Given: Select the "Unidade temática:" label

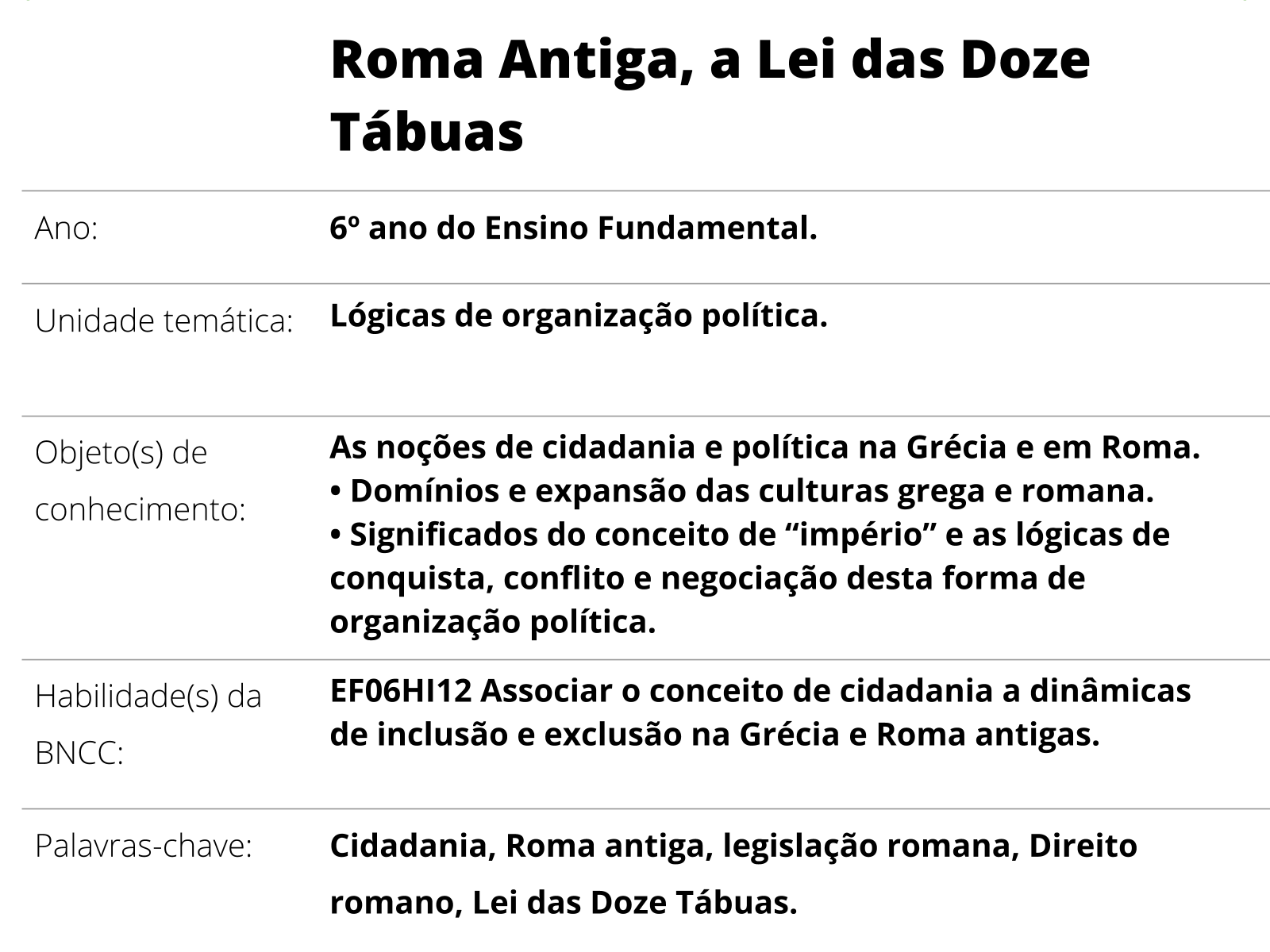Looking at the screenshot, I should click(164, 321).
